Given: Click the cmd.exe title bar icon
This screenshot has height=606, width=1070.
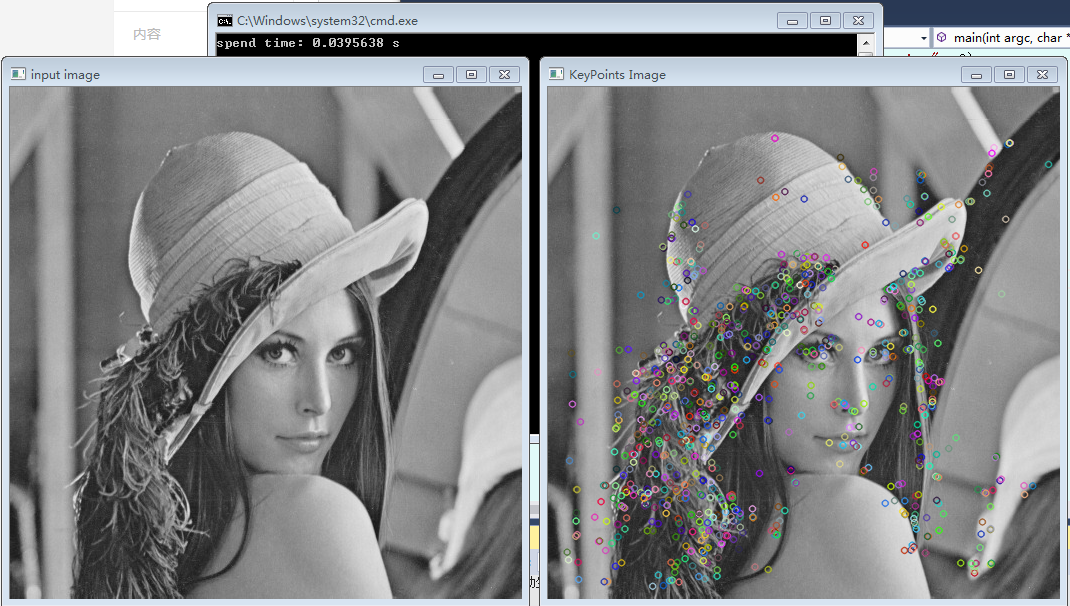Looking at the screenshot, I should [225, 20].
